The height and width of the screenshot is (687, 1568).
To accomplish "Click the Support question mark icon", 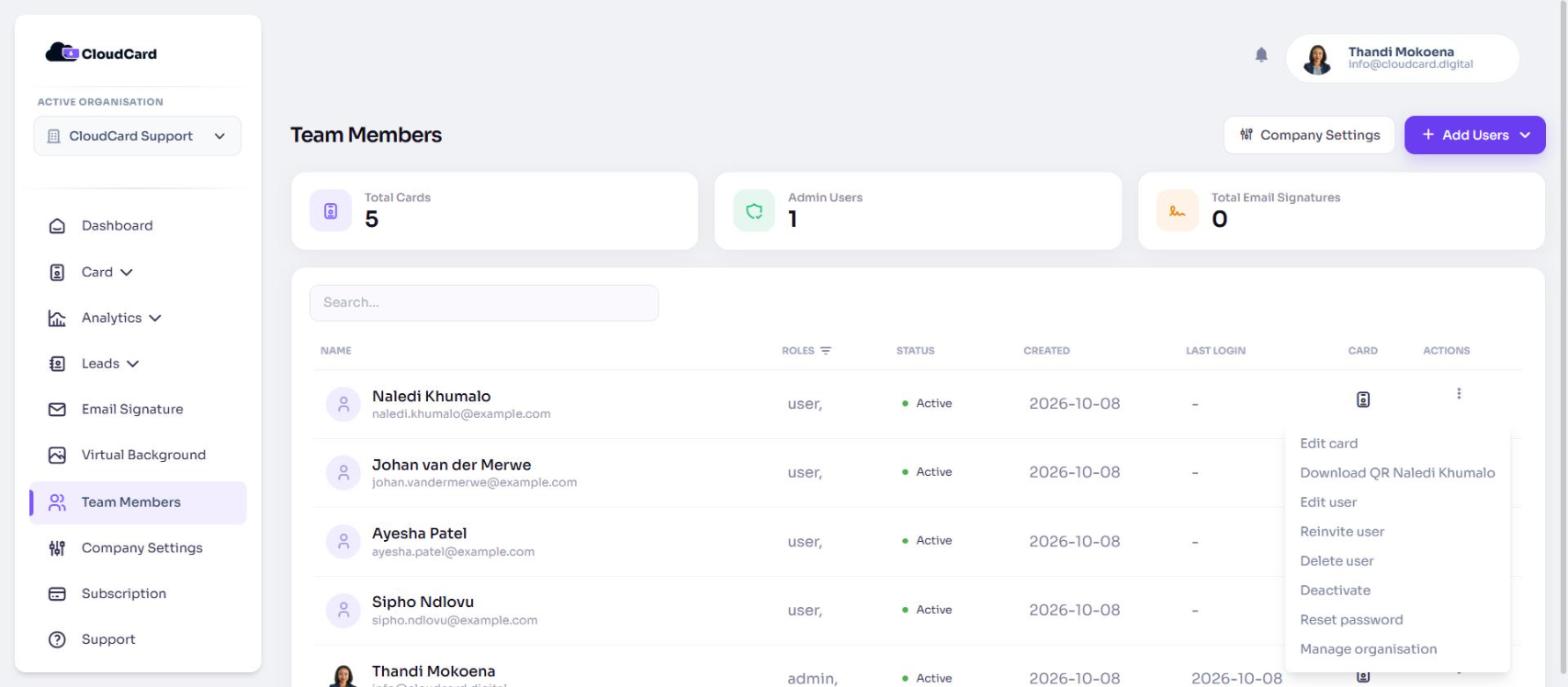I will [x=57, y=640].
